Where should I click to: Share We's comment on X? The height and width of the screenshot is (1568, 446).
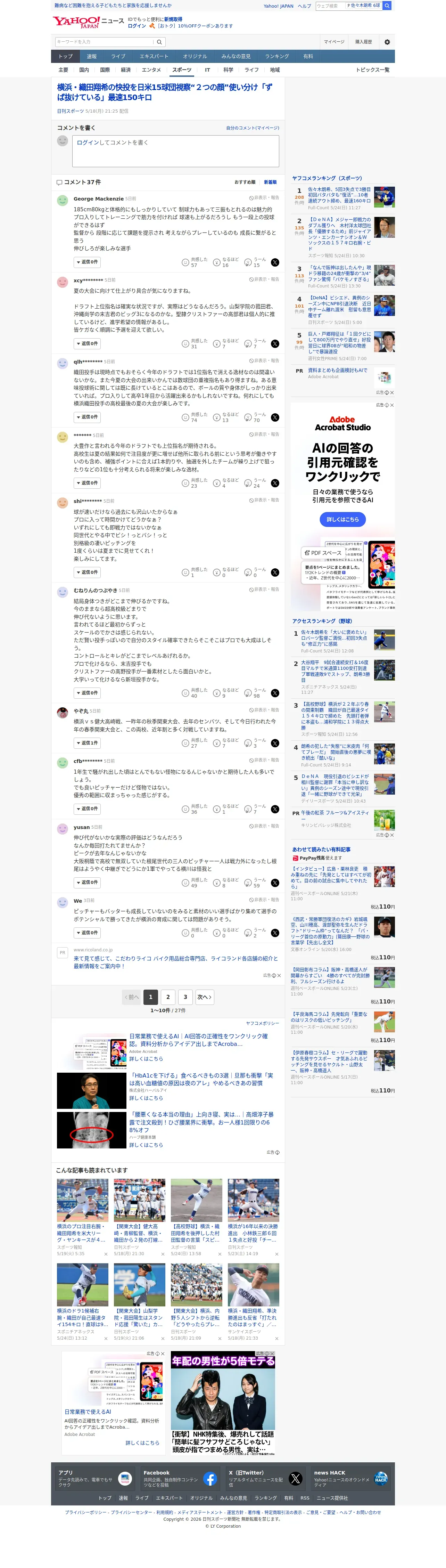275,933
